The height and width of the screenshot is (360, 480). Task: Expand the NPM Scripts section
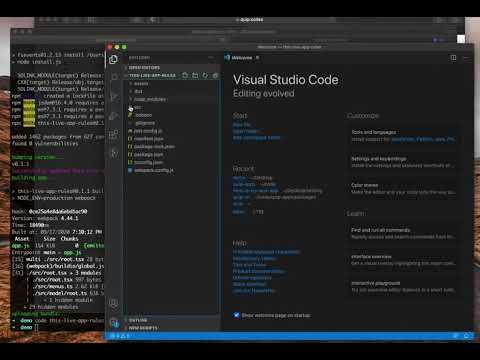coord(173,328)
